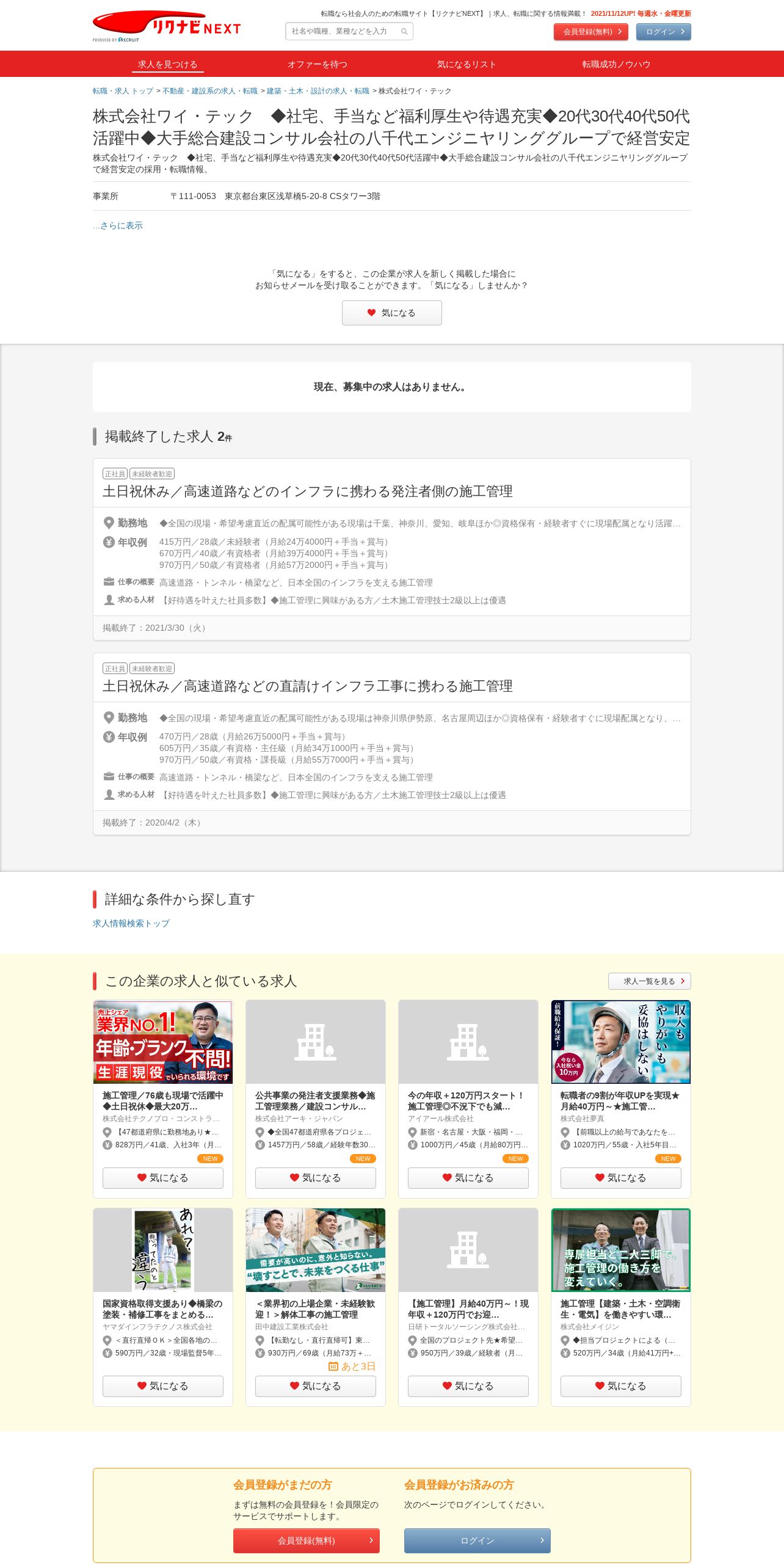
Task: Click the search magnifier icon
Action: click(x=404, y=32)
